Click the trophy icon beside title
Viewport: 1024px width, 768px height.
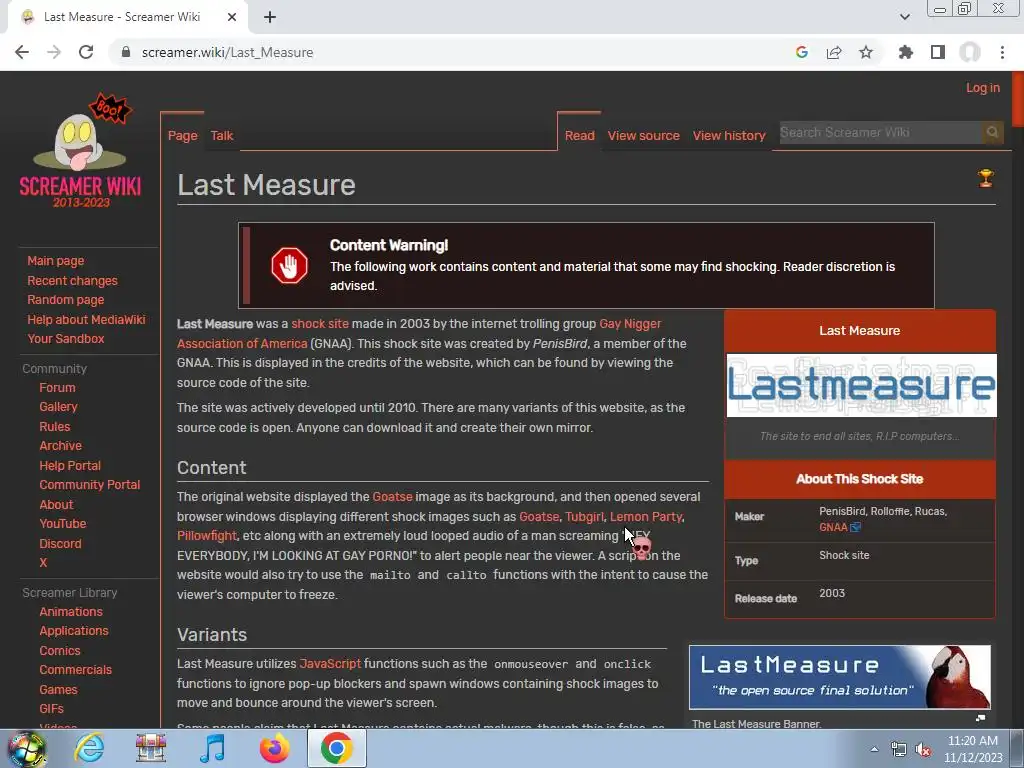[x=985, y=178]
